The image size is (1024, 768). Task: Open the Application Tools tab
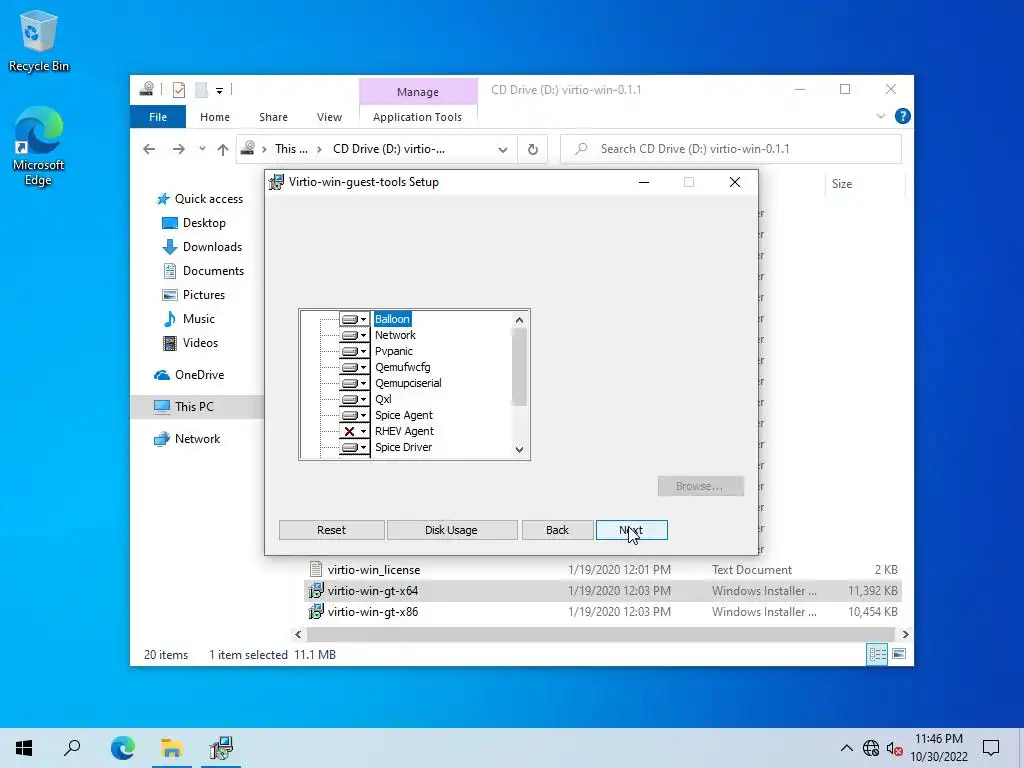(417, 117)
